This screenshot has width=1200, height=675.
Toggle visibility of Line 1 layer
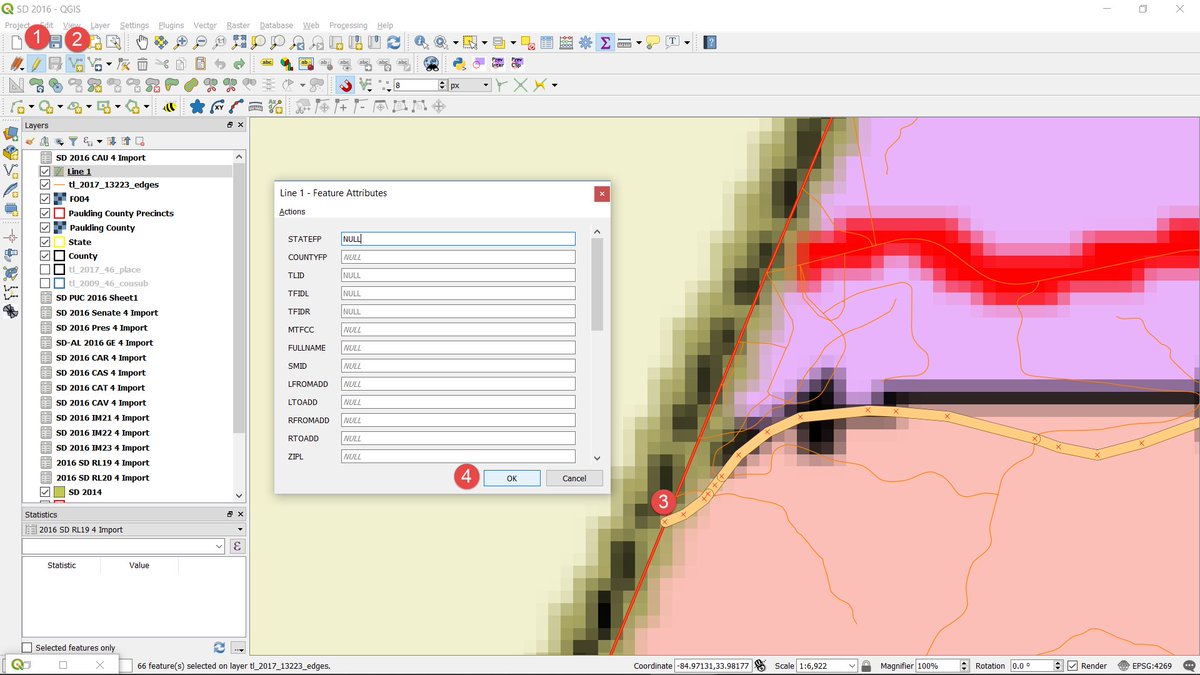coord(45,172)
